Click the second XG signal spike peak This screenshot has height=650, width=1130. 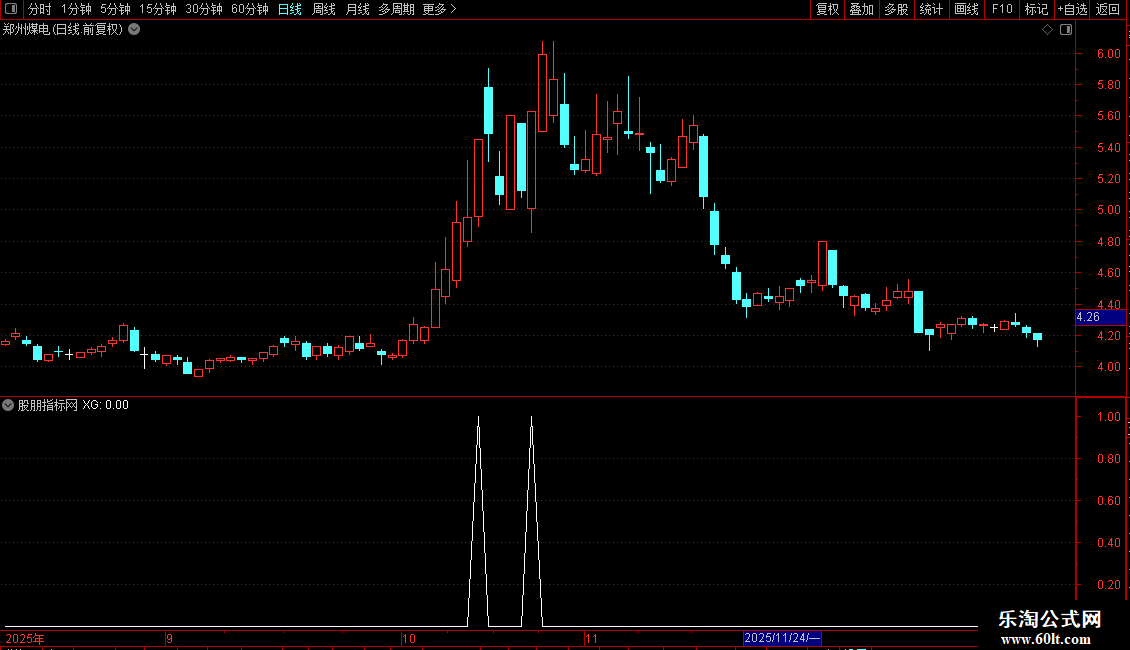[x=532, y=418]
